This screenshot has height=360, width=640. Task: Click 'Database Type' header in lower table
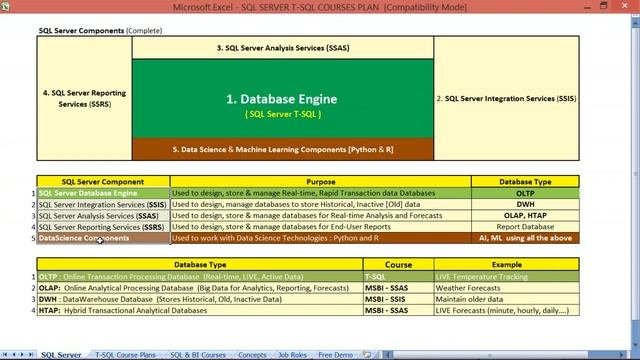click(x=200, y=264)
